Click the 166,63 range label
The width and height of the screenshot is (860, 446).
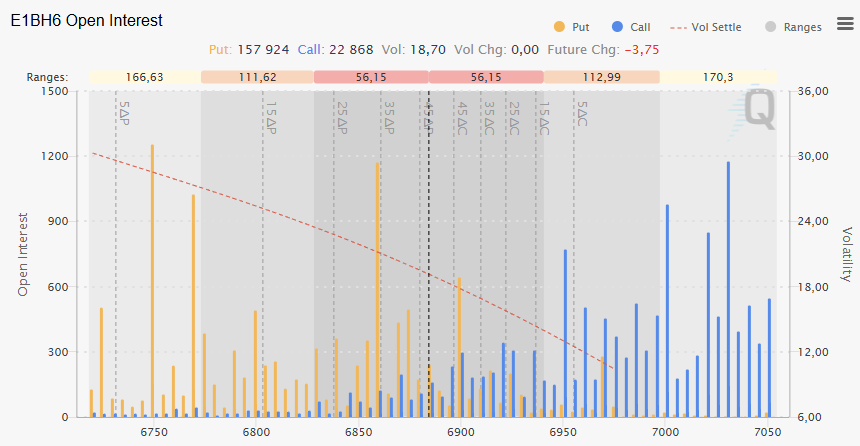(144, 77)
